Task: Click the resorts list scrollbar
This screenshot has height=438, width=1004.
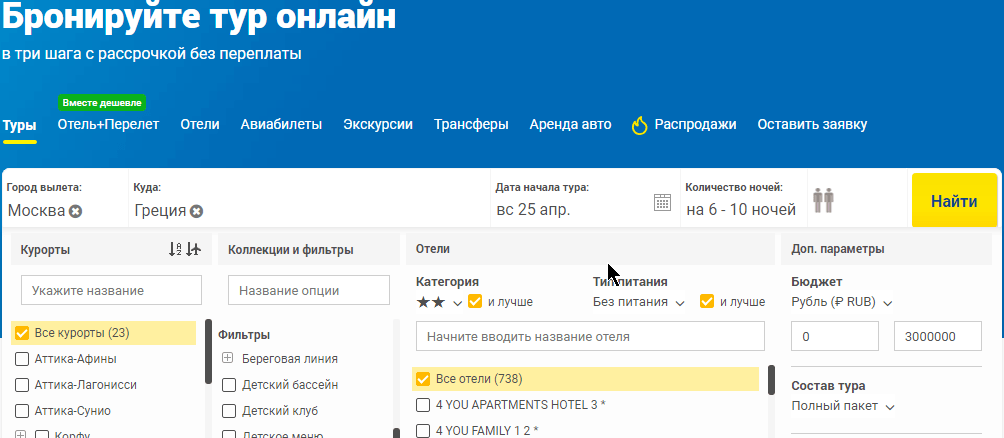Action: coord(208,352)
